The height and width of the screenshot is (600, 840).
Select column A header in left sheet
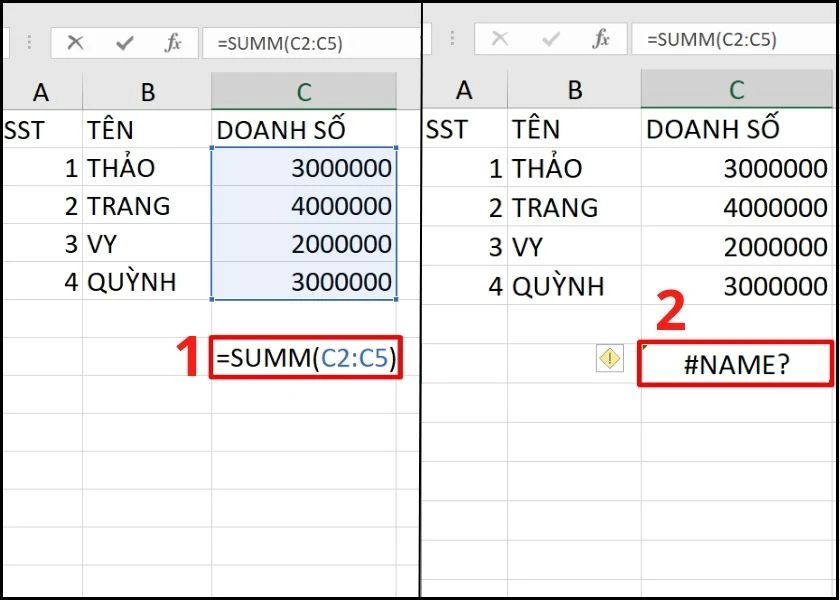(42, 92)
